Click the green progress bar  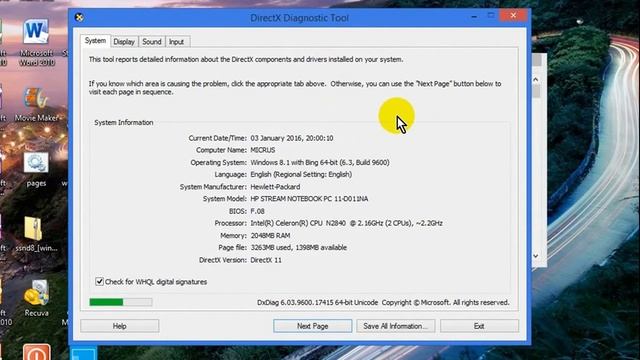[121, 302]
